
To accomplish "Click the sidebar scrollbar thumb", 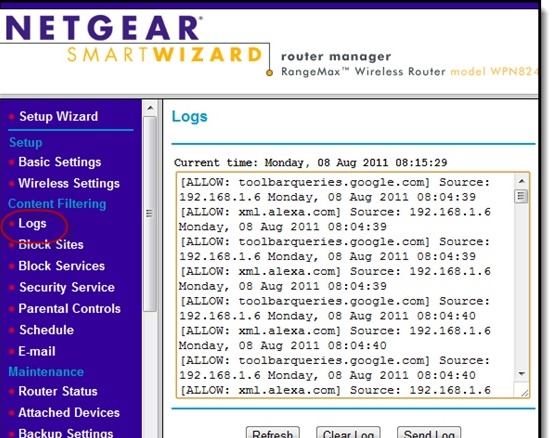I will point(150,214).
